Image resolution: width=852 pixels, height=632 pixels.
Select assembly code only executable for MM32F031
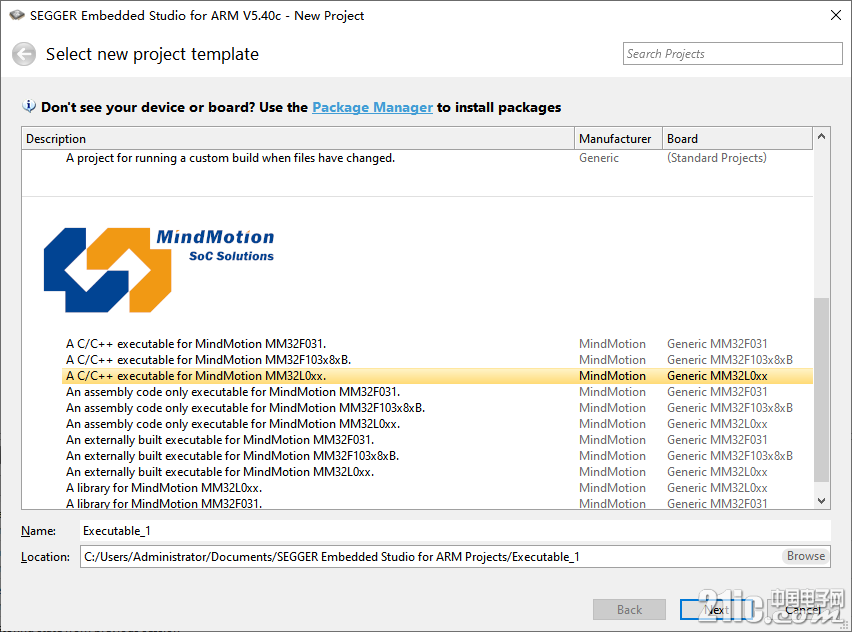[x=437, y=392]
